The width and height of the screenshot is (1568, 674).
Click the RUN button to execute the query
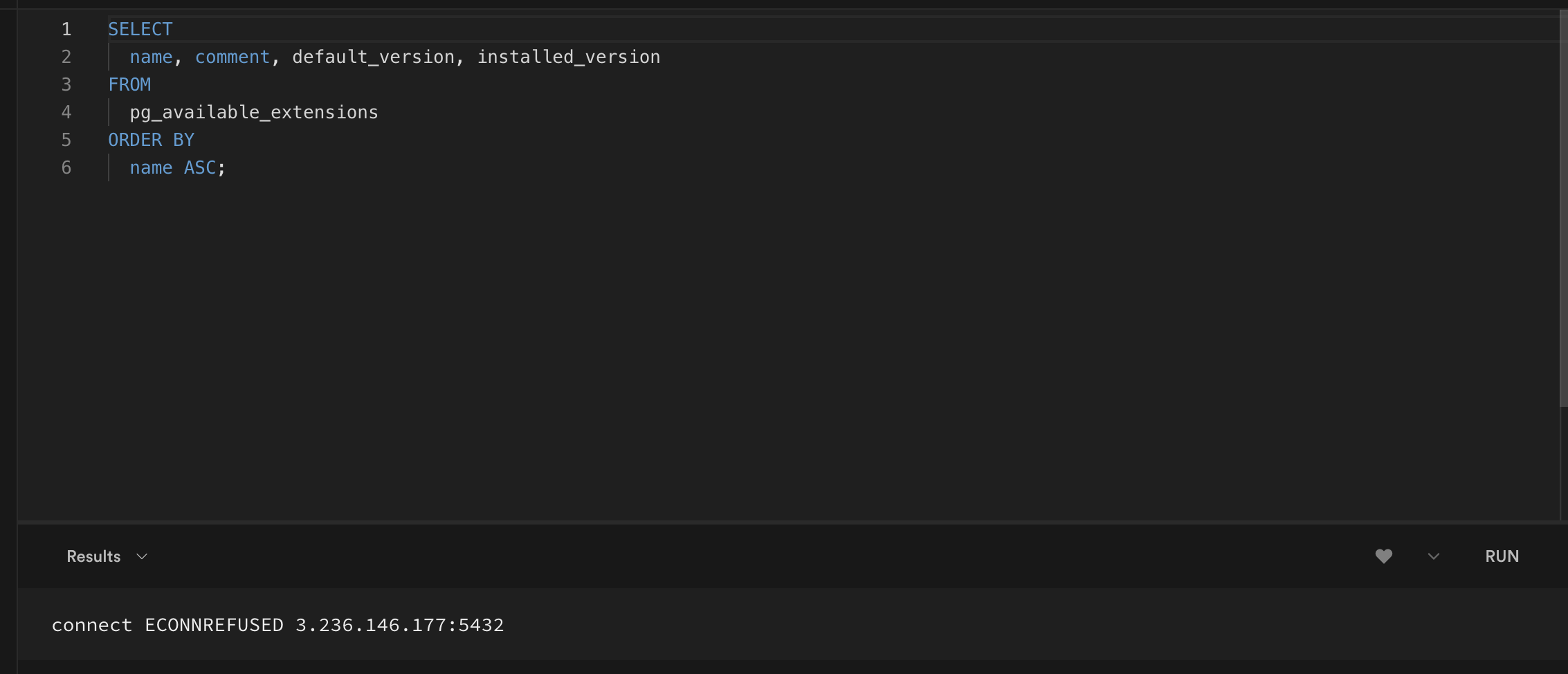(x=1501, y=556)
